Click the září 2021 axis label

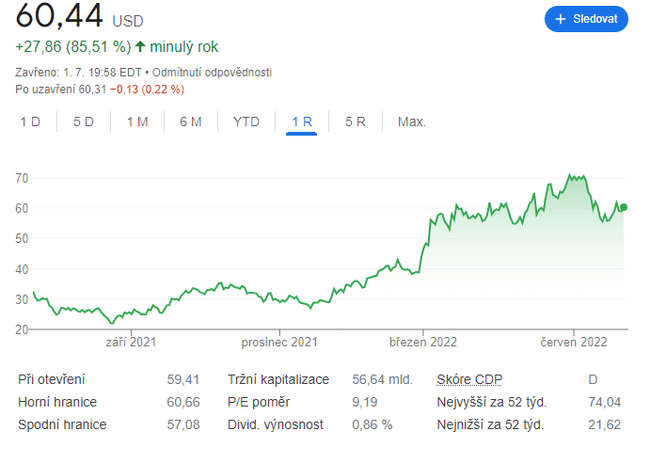point(129,342)
